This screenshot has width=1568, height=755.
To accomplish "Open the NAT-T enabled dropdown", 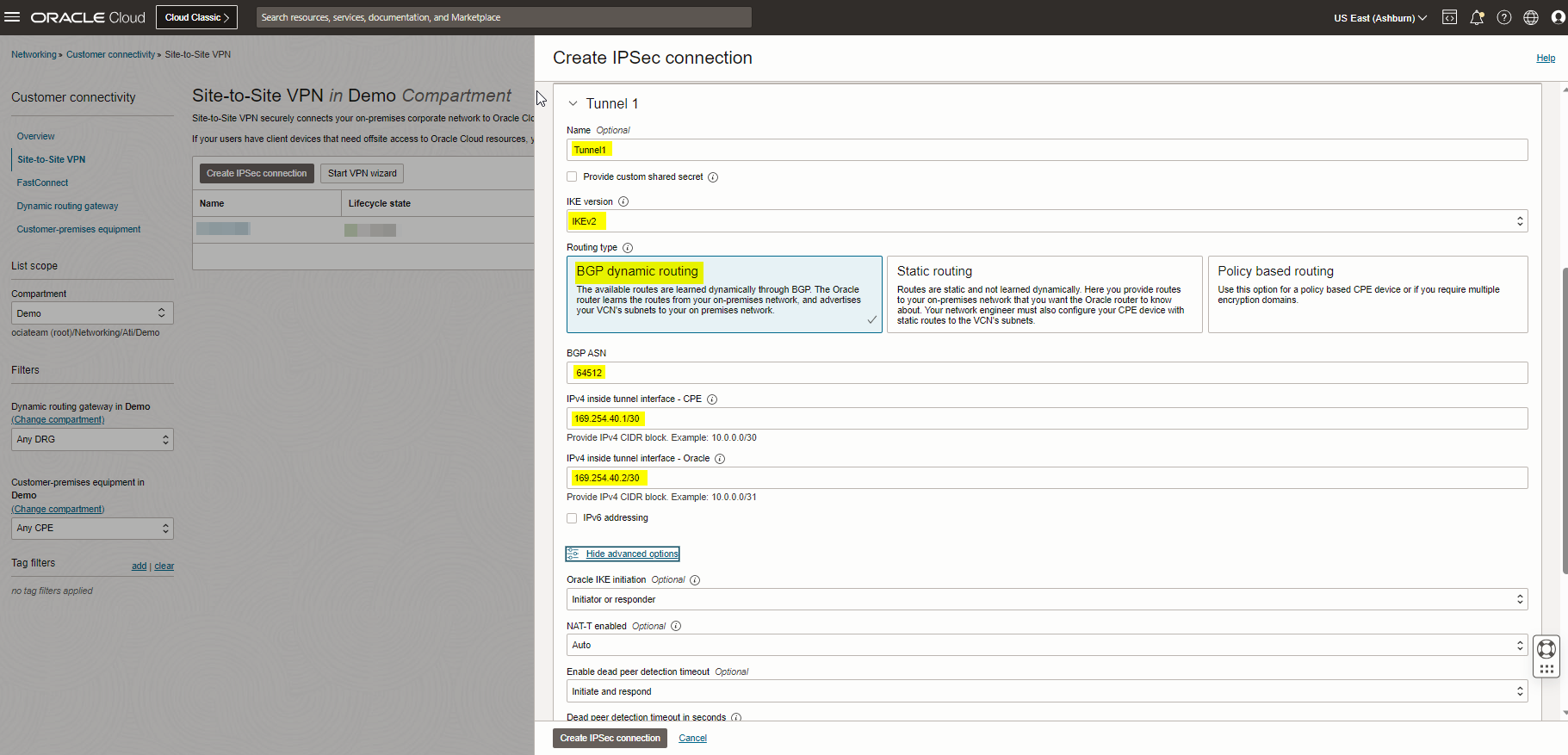I will click(1046, 646).
